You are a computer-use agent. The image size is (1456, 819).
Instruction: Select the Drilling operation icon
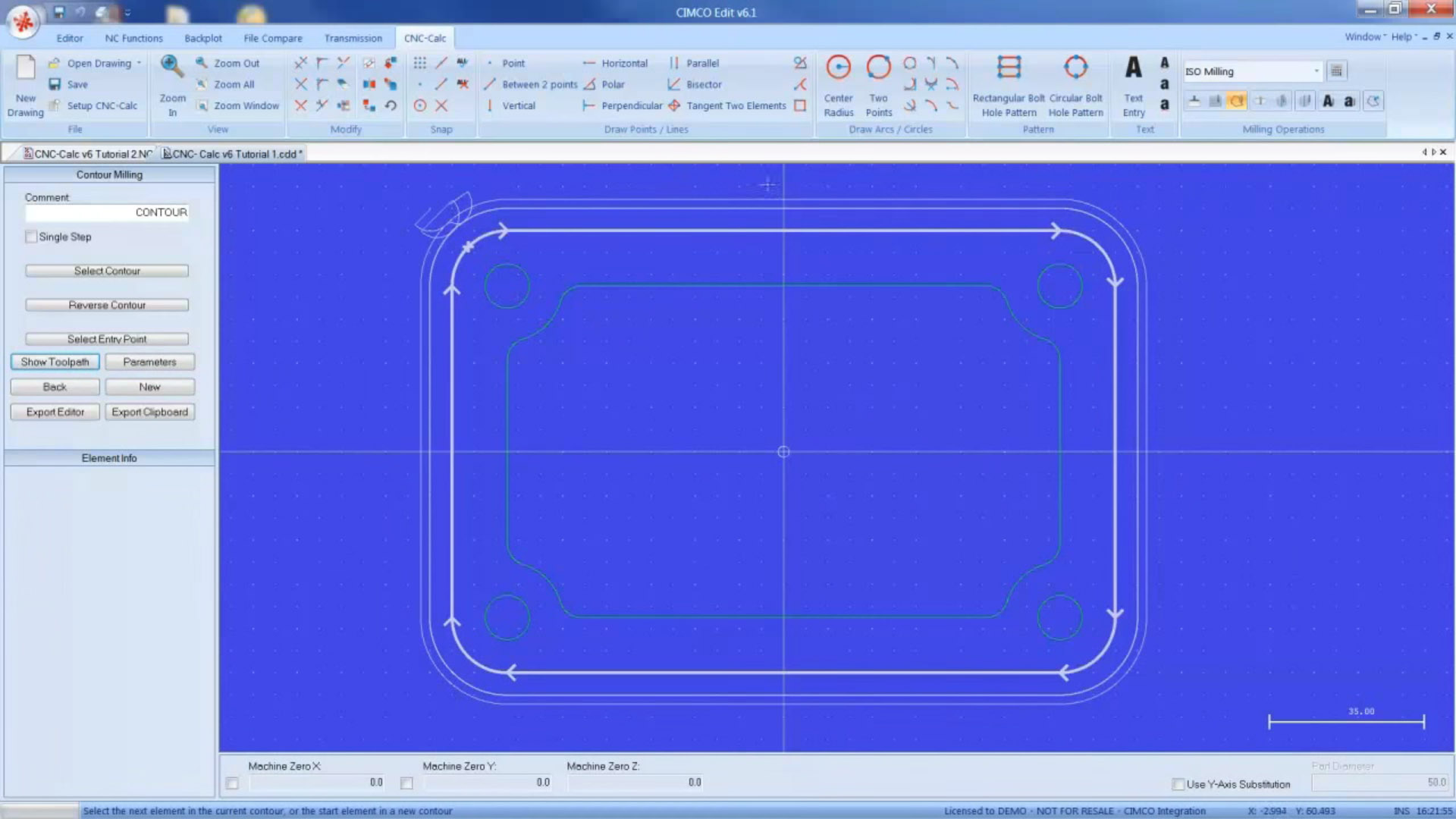(1260, 101)
